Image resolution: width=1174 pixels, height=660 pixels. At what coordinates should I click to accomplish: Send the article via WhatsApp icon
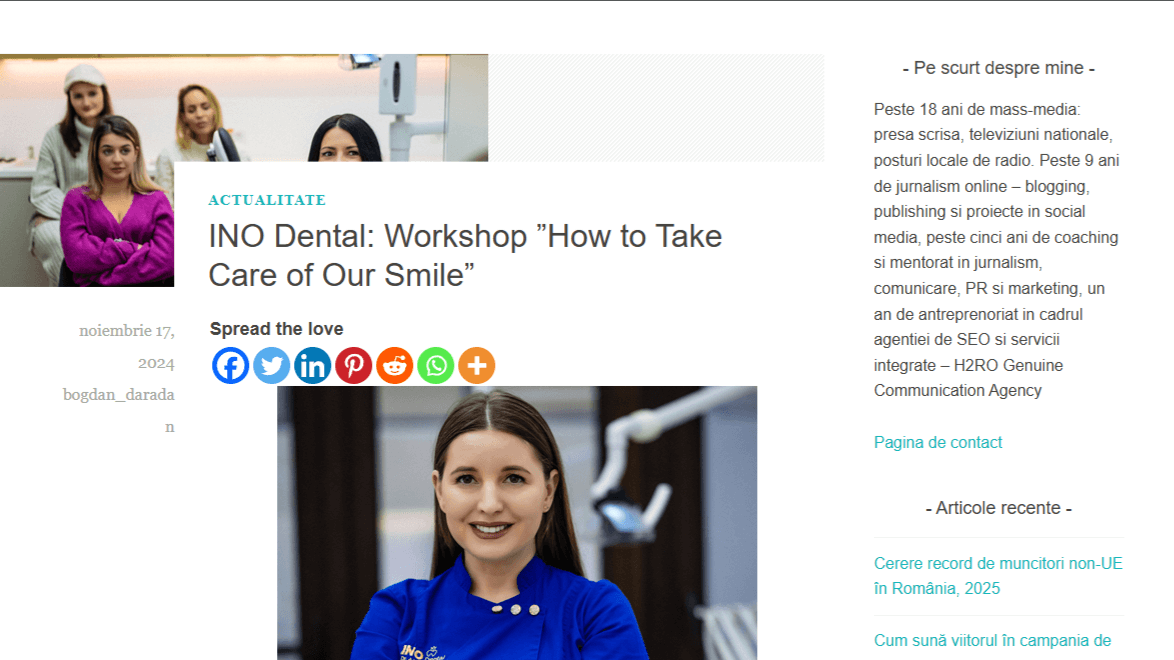tap(436, 366)
